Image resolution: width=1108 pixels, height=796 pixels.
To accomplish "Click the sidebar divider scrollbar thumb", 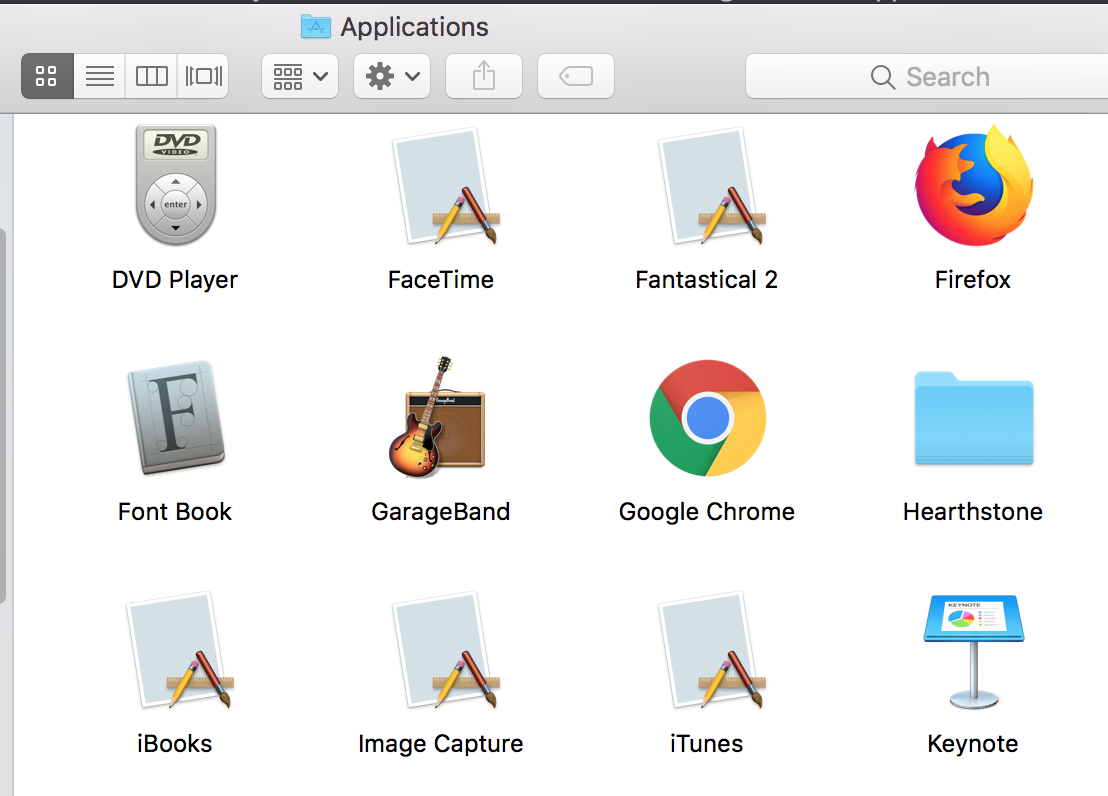I will click(3, 416).
